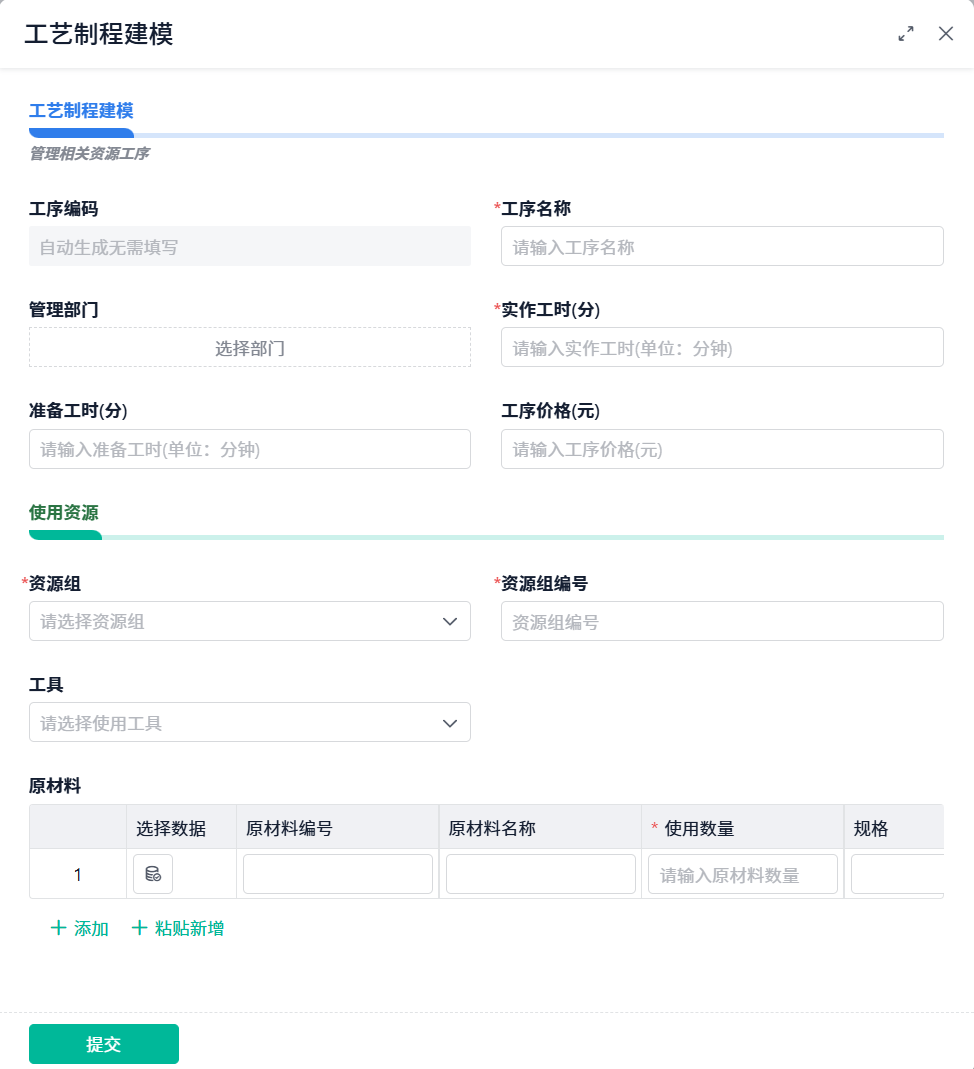974x1069 pixels.
Task: Click the plus icon next to 添加
Action: [58, 928]
